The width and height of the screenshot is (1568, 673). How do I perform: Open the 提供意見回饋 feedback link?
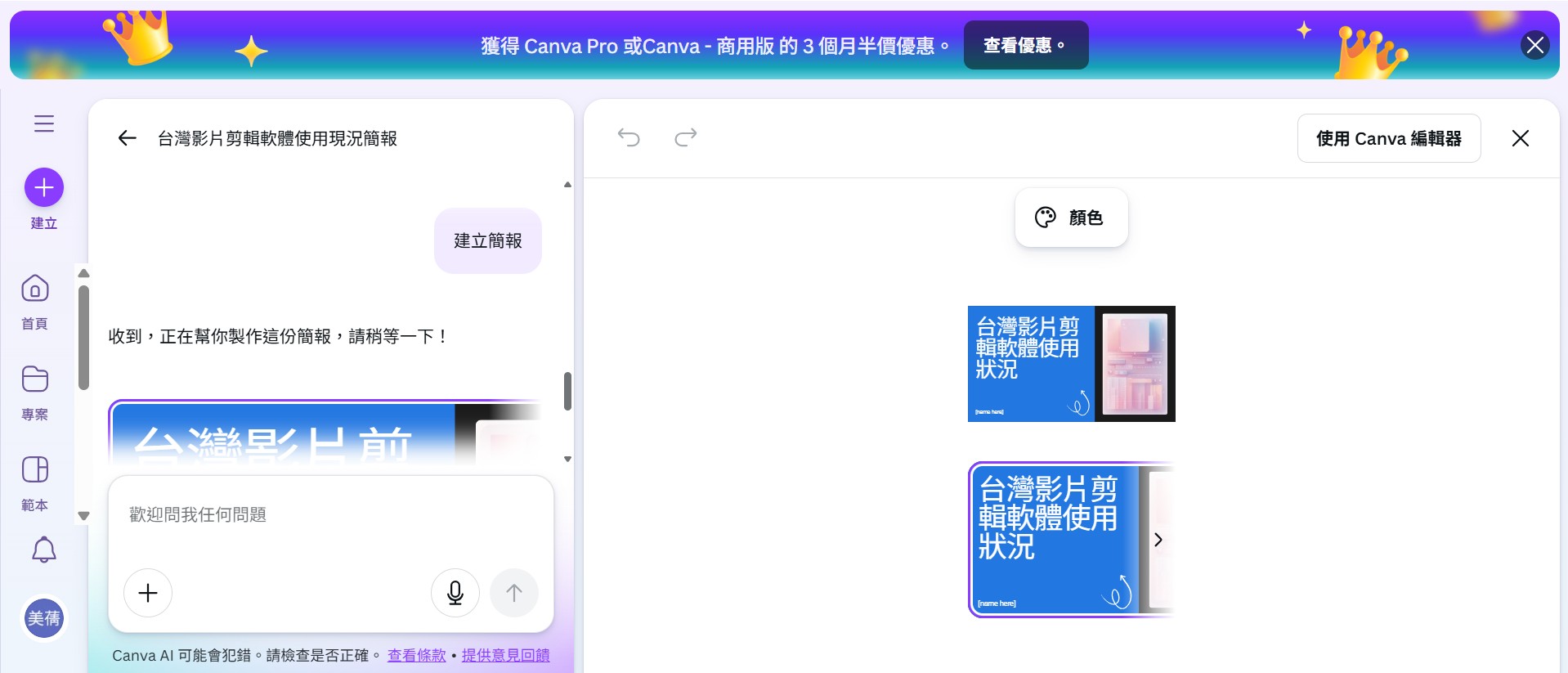click(505, 656)
